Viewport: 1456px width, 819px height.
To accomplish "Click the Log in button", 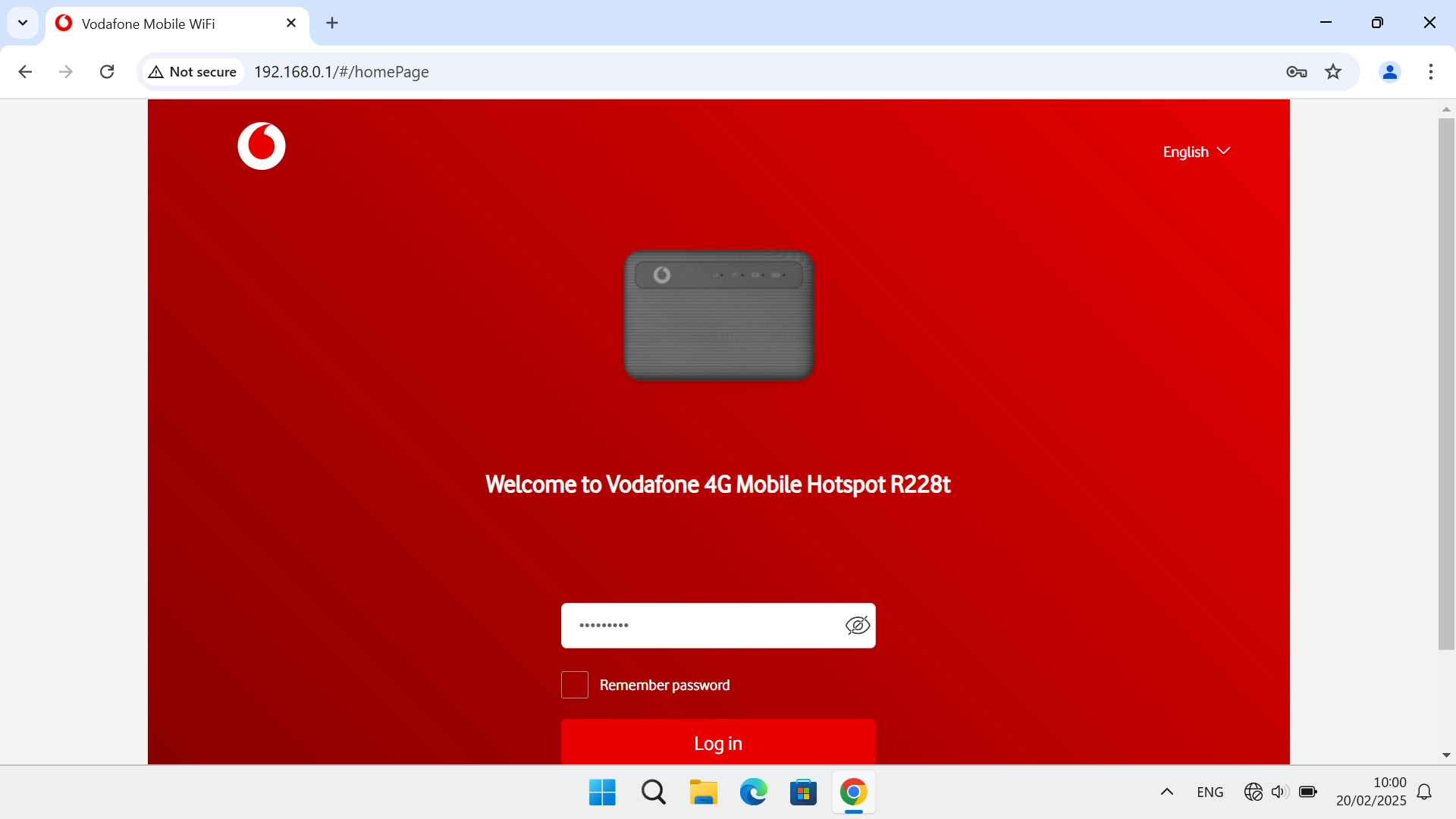I will click(717, 743).
